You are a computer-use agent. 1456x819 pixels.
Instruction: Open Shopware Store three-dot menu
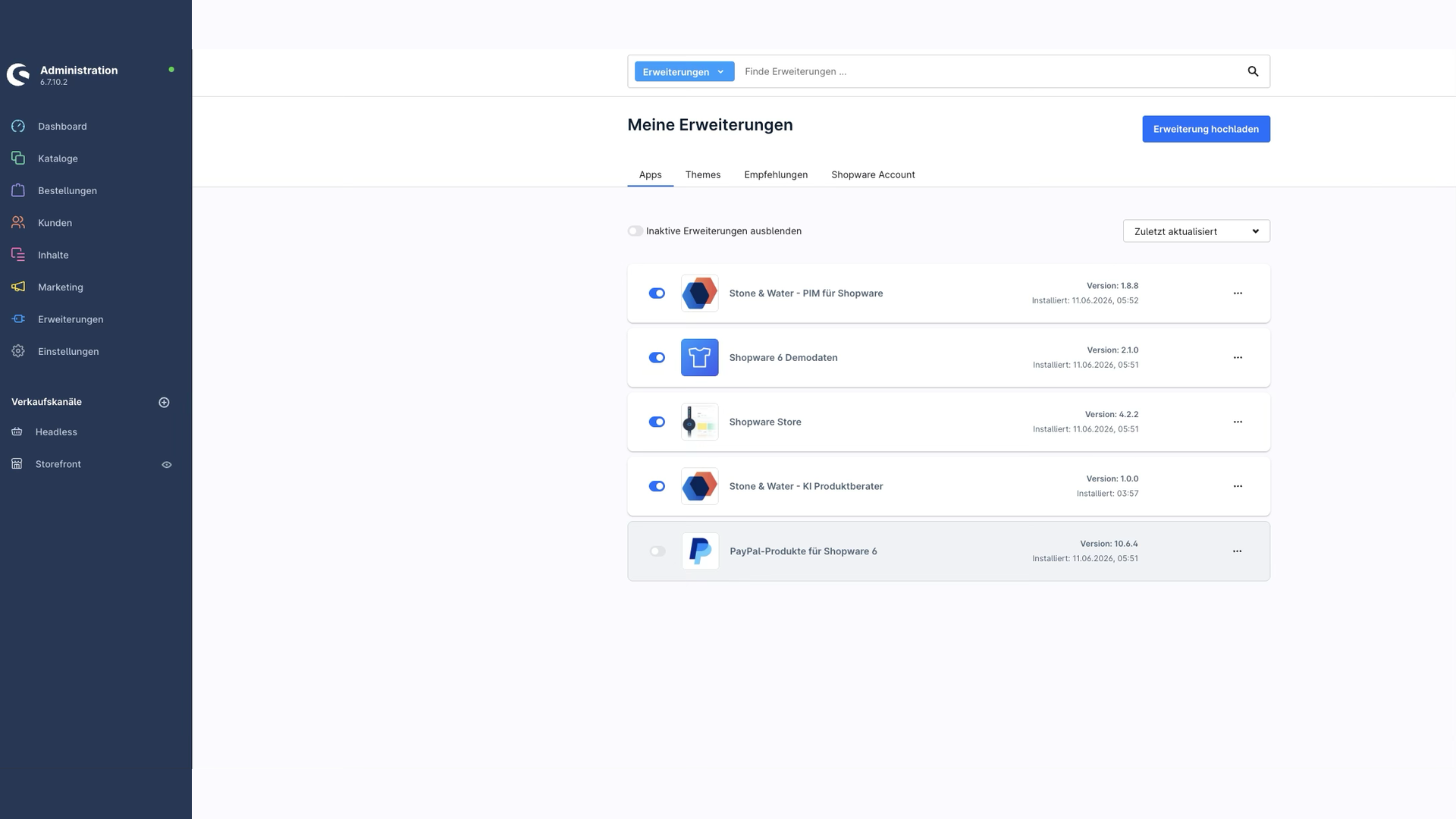click(x=1238, y=422)
